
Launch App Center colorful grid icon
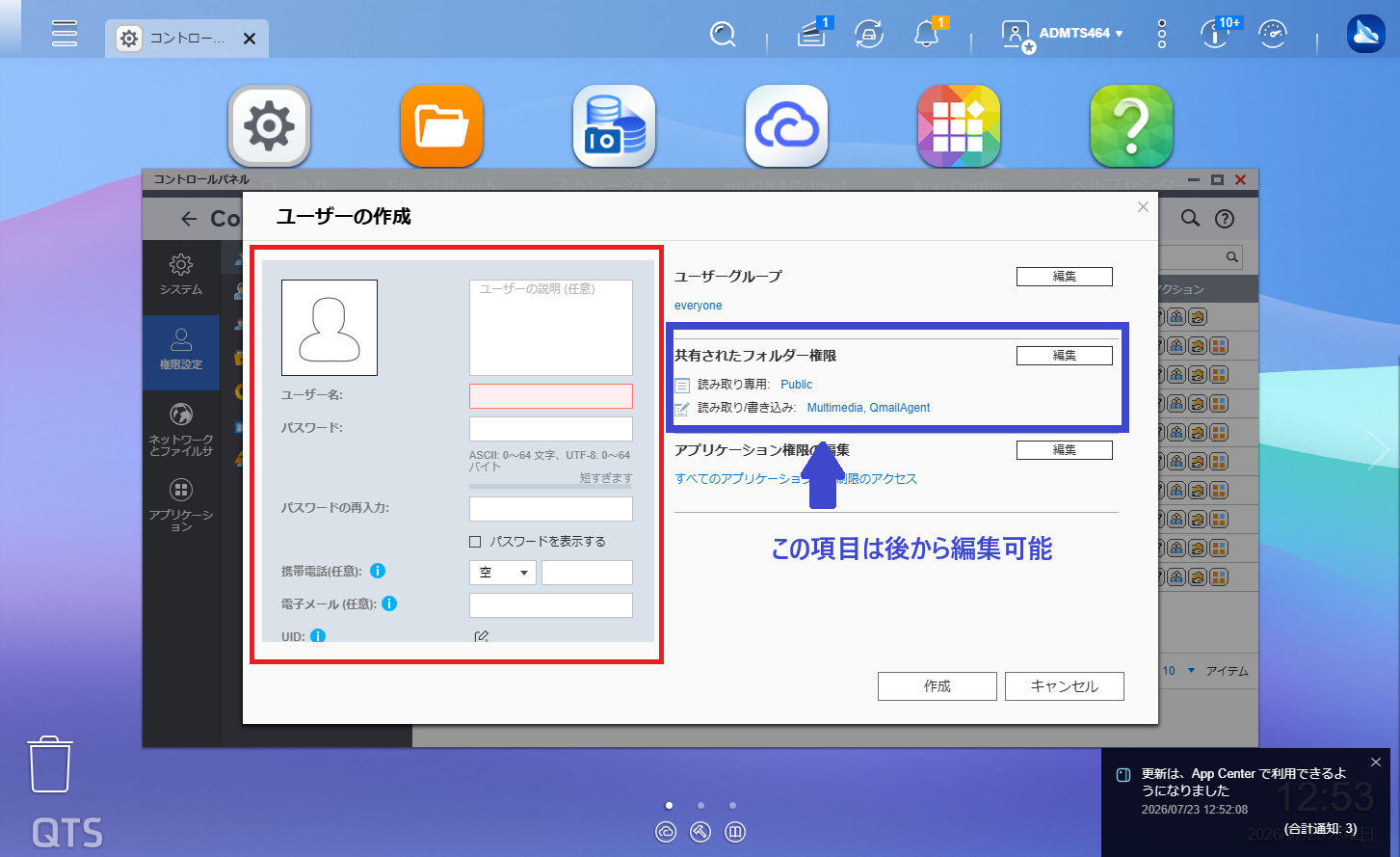959,125
